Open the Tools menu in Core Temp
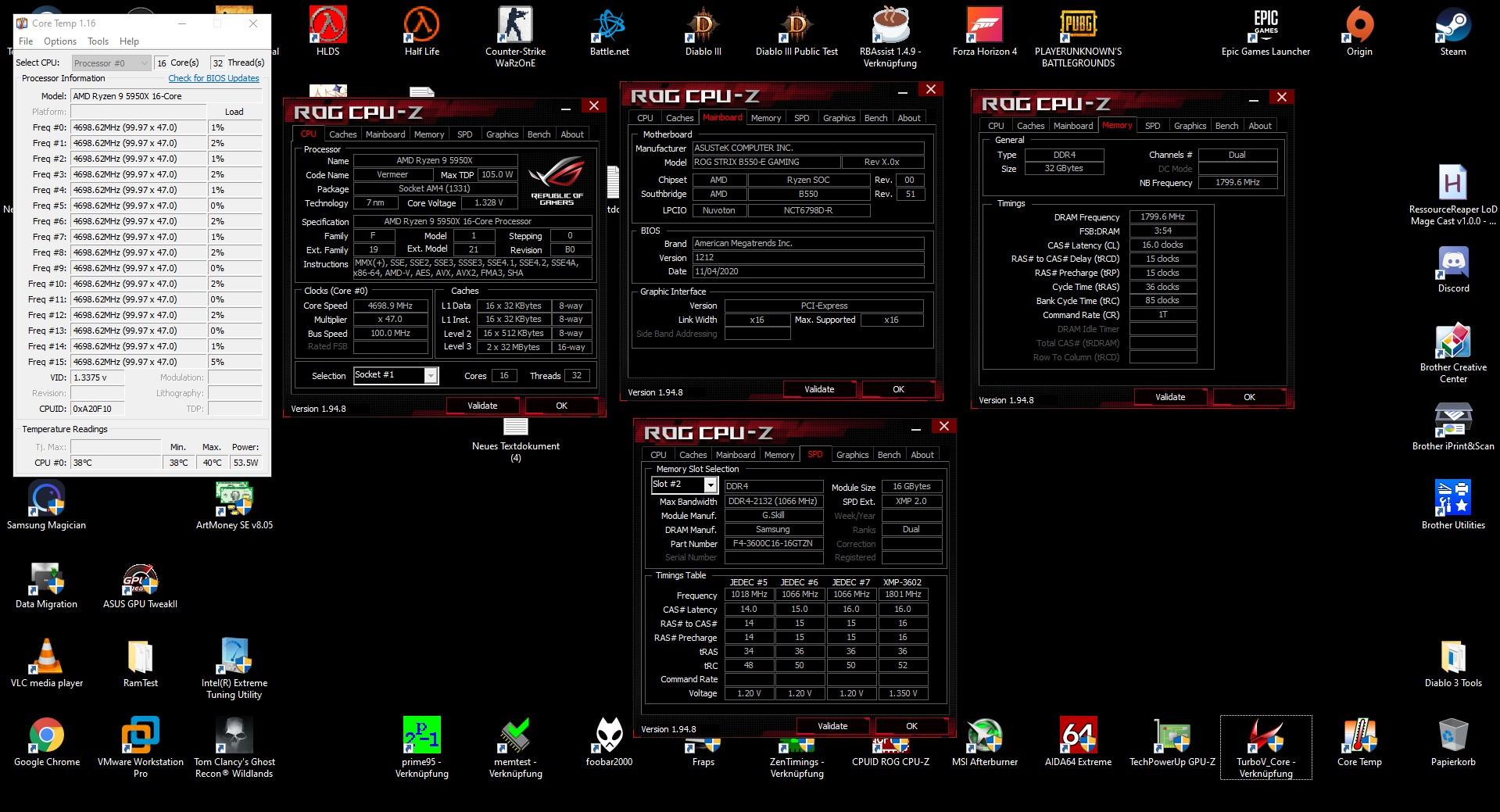This screenshot has height=812, width=1500. click(98, 41)
